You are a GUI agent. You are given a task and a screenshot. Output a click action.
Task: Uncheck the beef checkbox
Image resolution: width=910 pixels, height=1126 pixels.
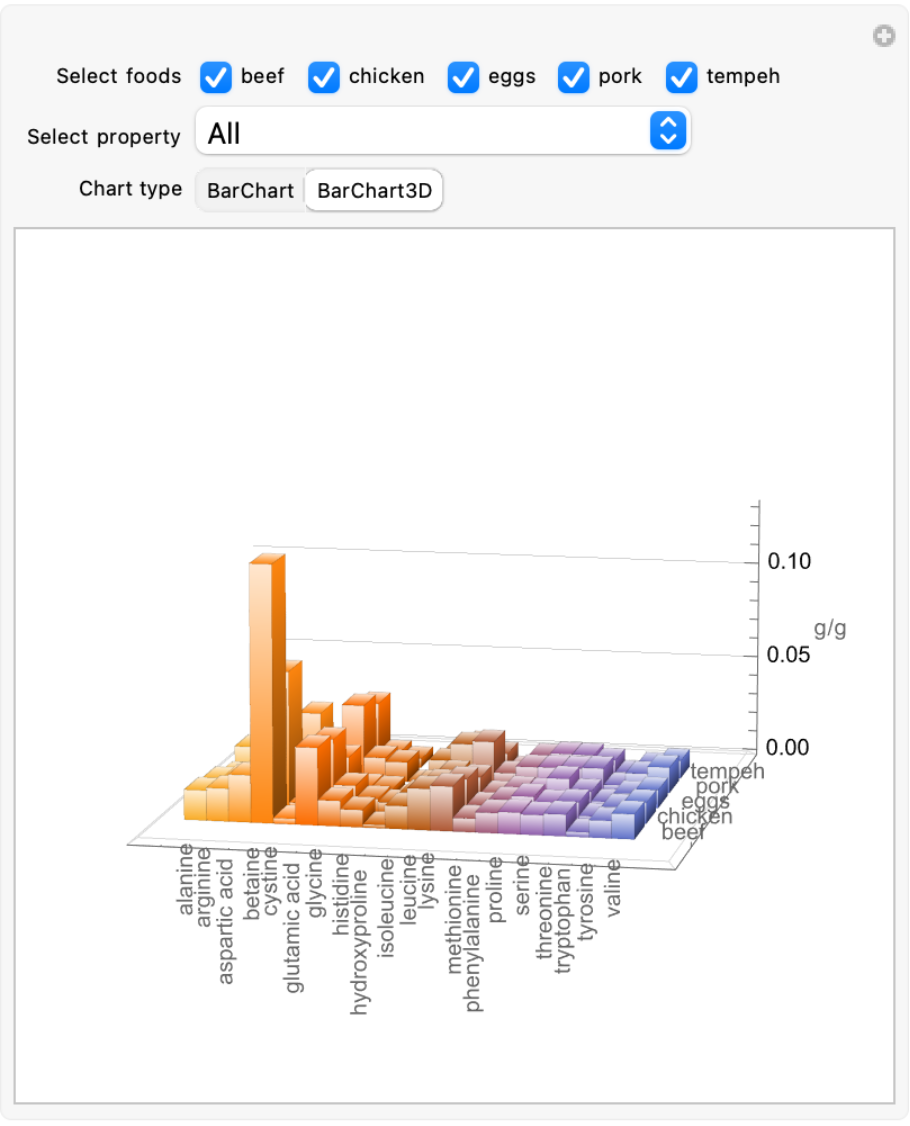pyautogui.click(x=216, y=77)
